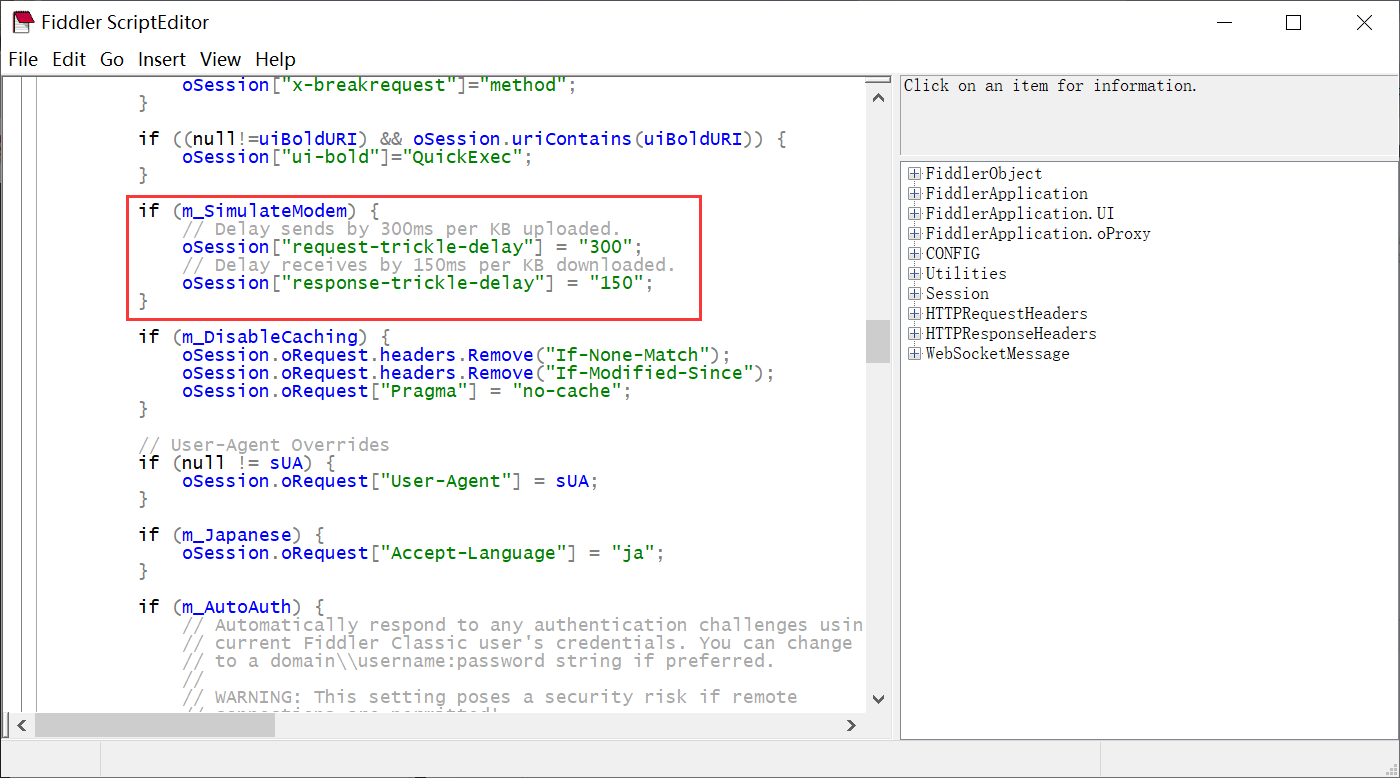Select the FiddlerApplication.UI tree label

point(1020,214)
